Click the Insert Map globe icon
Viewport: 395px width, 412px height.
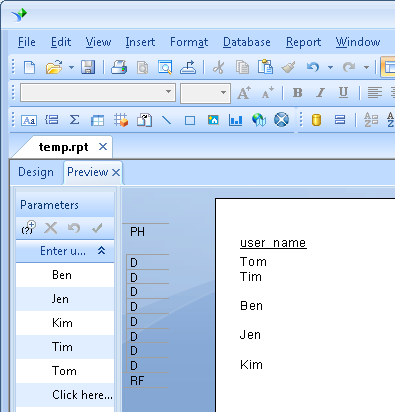coord(259,120)
